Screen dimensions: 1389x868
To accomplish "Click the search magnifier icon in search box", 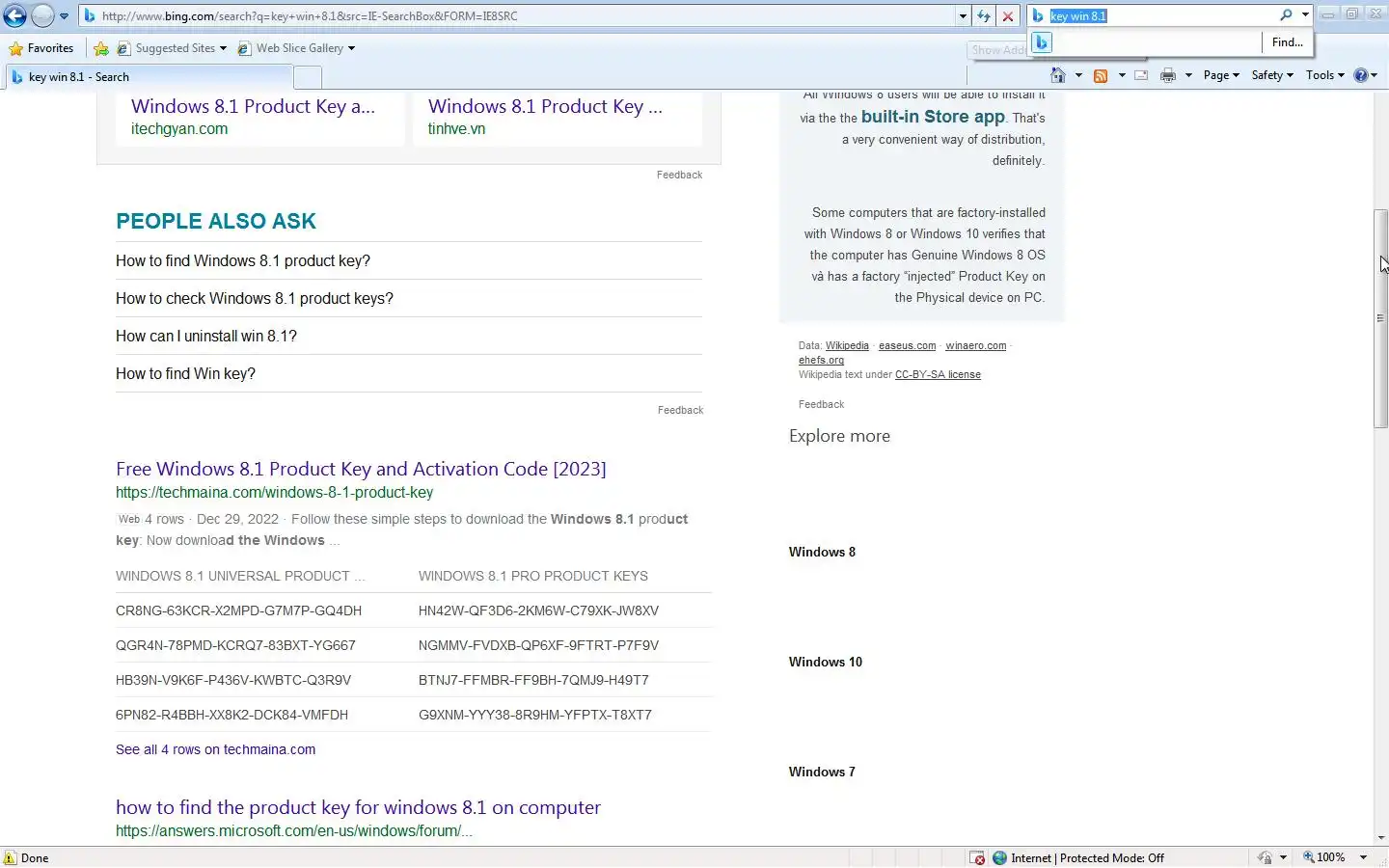I will click(1286, 15).
